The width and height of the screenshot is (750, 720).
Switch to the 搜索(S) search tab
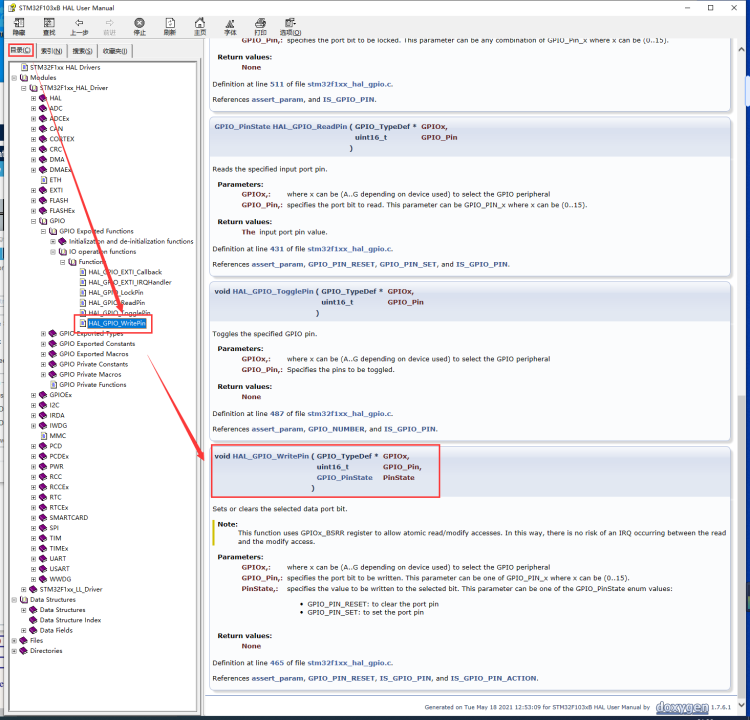[x=82, y=51]
